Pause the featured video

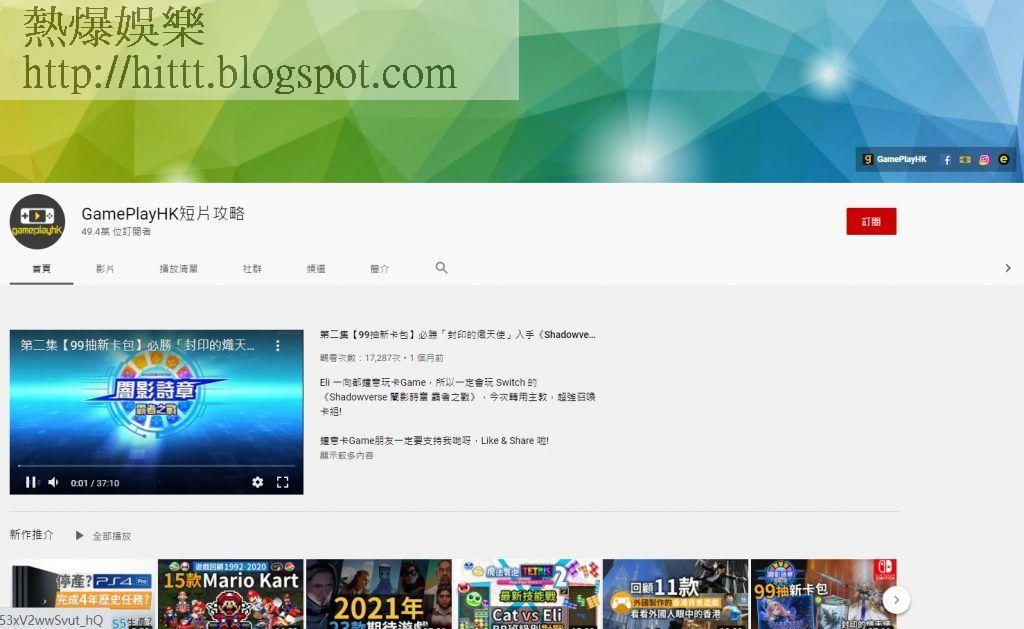[x=30, y=482]
